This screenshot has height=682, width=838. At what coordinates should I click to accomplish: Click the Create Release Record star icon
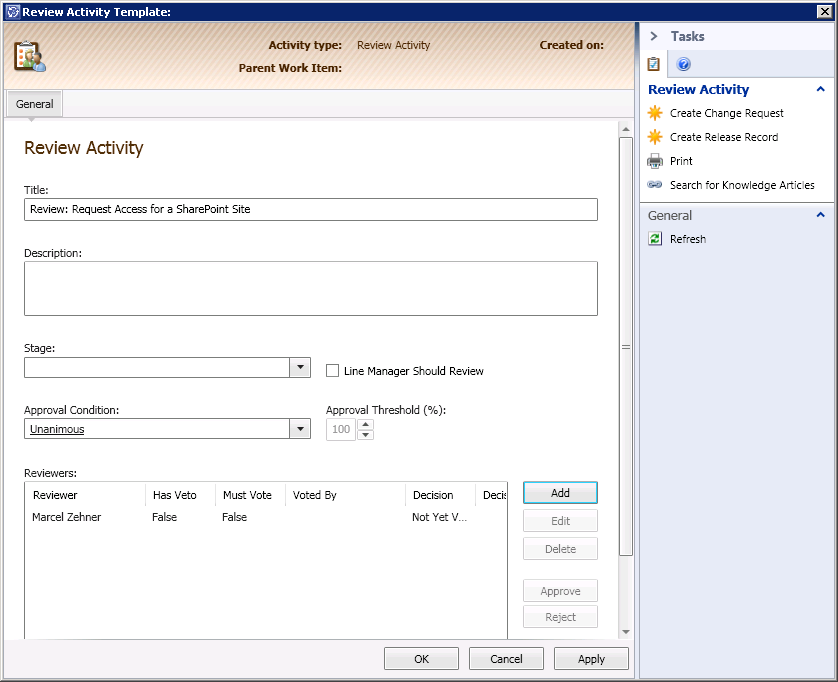[655, 137]
